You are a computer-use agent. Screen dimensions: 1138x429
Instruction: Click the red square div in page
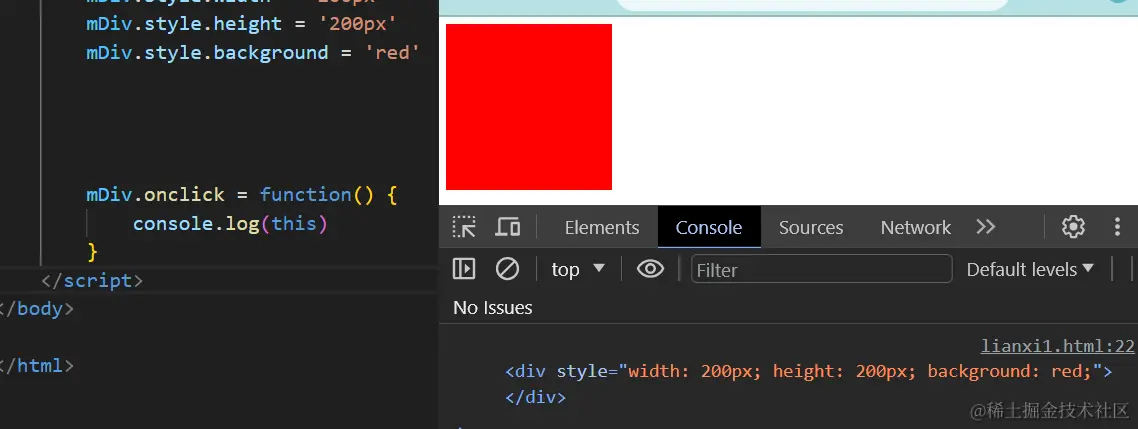click(529, 107)
